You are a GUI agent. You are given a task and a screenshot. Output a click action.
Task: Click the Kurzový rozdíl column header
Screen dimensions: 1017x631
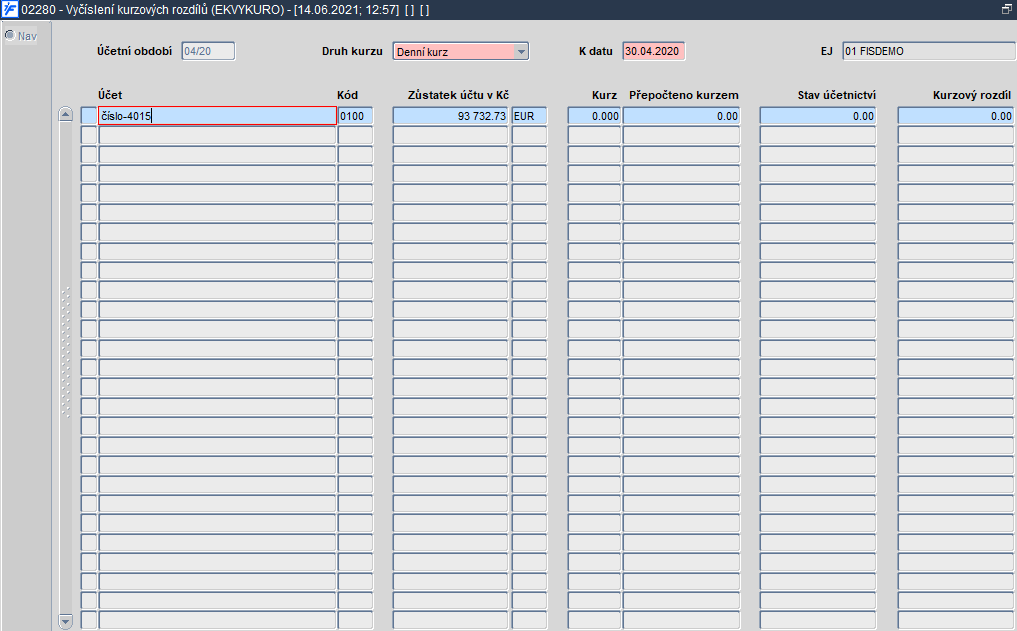(972, 95)
